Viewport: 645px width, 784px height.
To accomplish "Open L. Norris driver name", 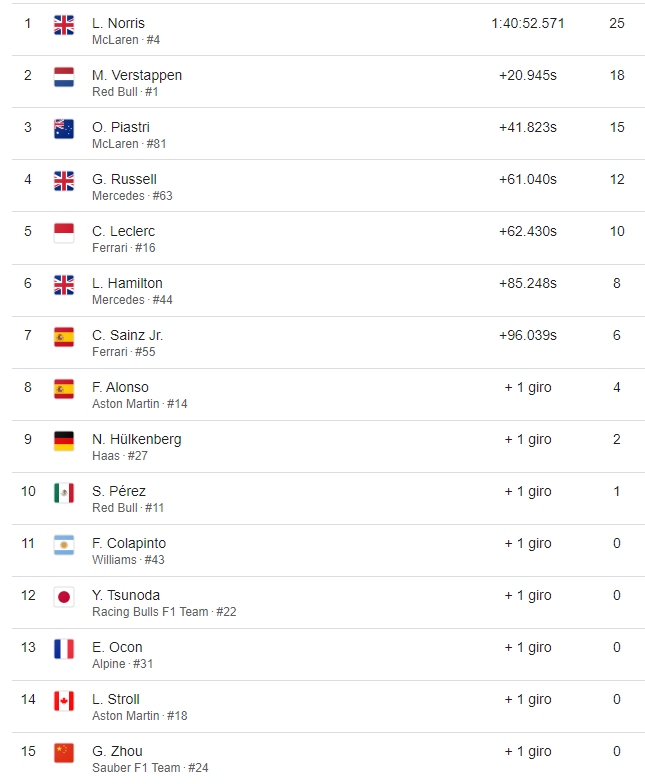I will point(118,23).
